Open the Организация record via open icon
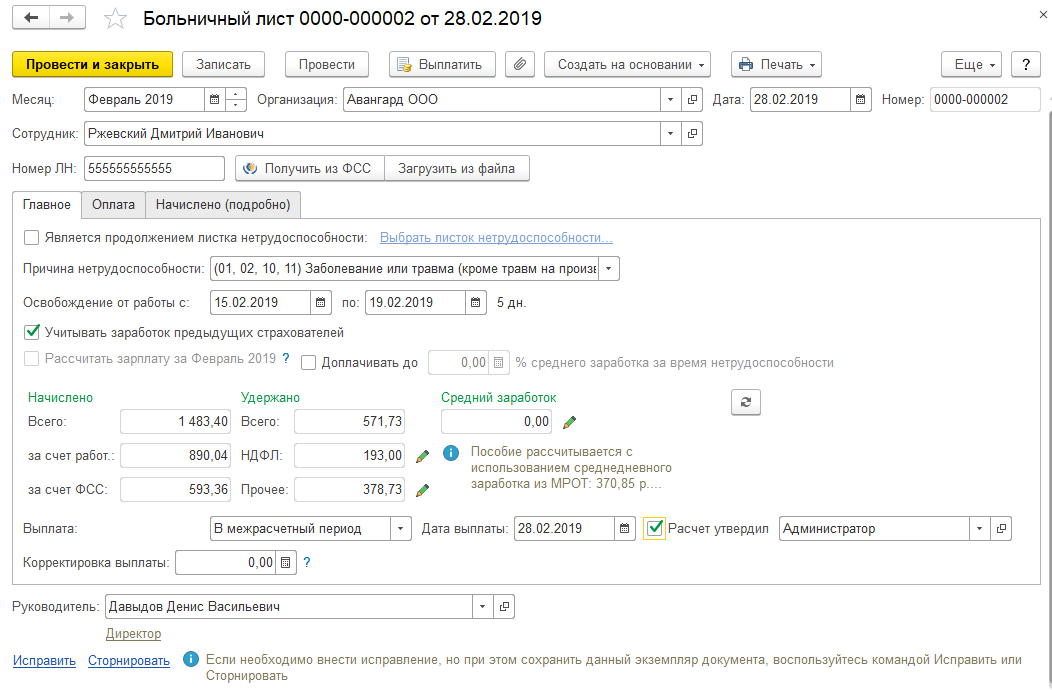This screenshot has width=1052, height=690. 692,99
